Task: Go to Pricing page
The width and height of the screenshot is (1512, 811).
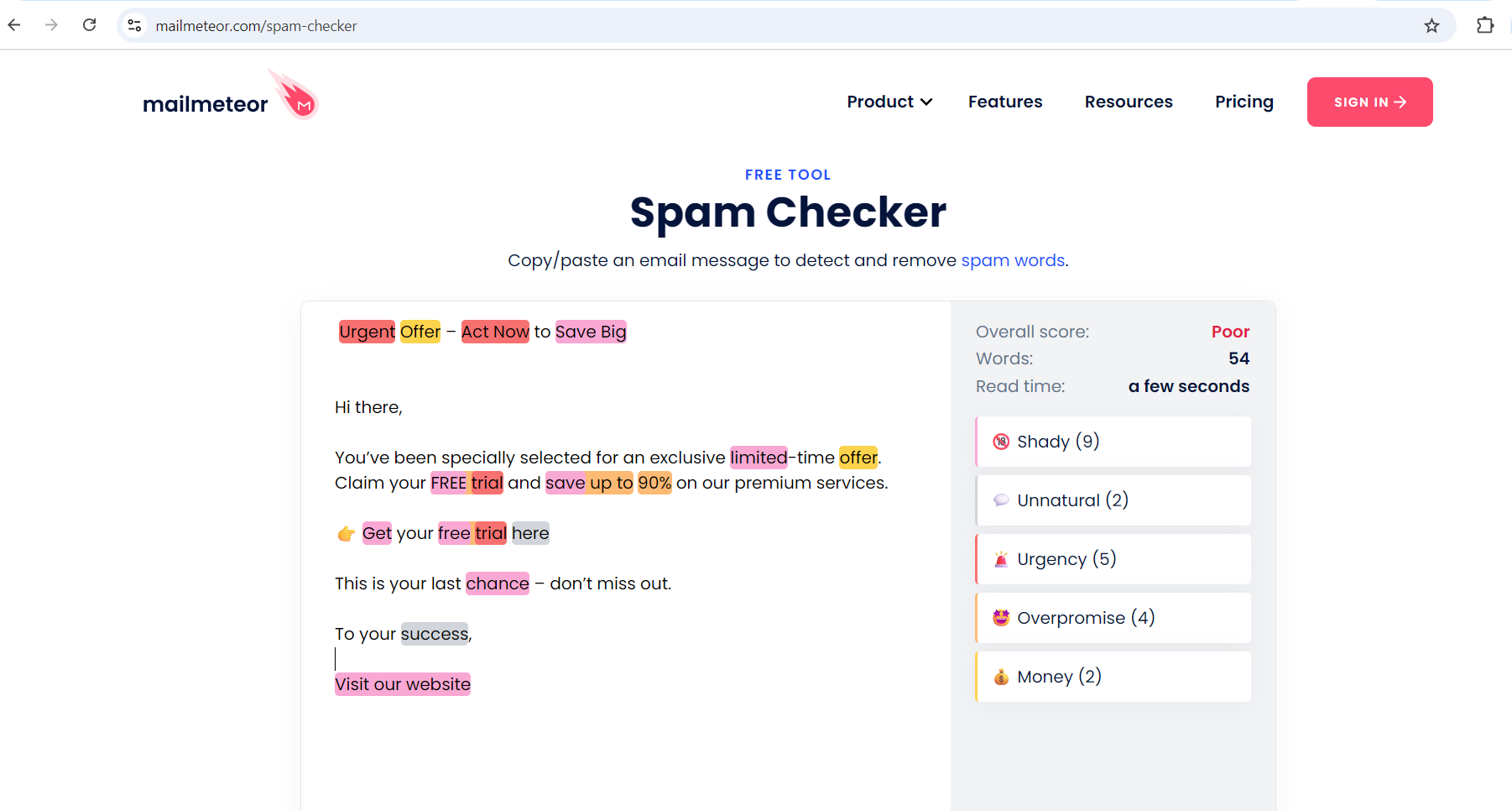Action: [1244, 102]
